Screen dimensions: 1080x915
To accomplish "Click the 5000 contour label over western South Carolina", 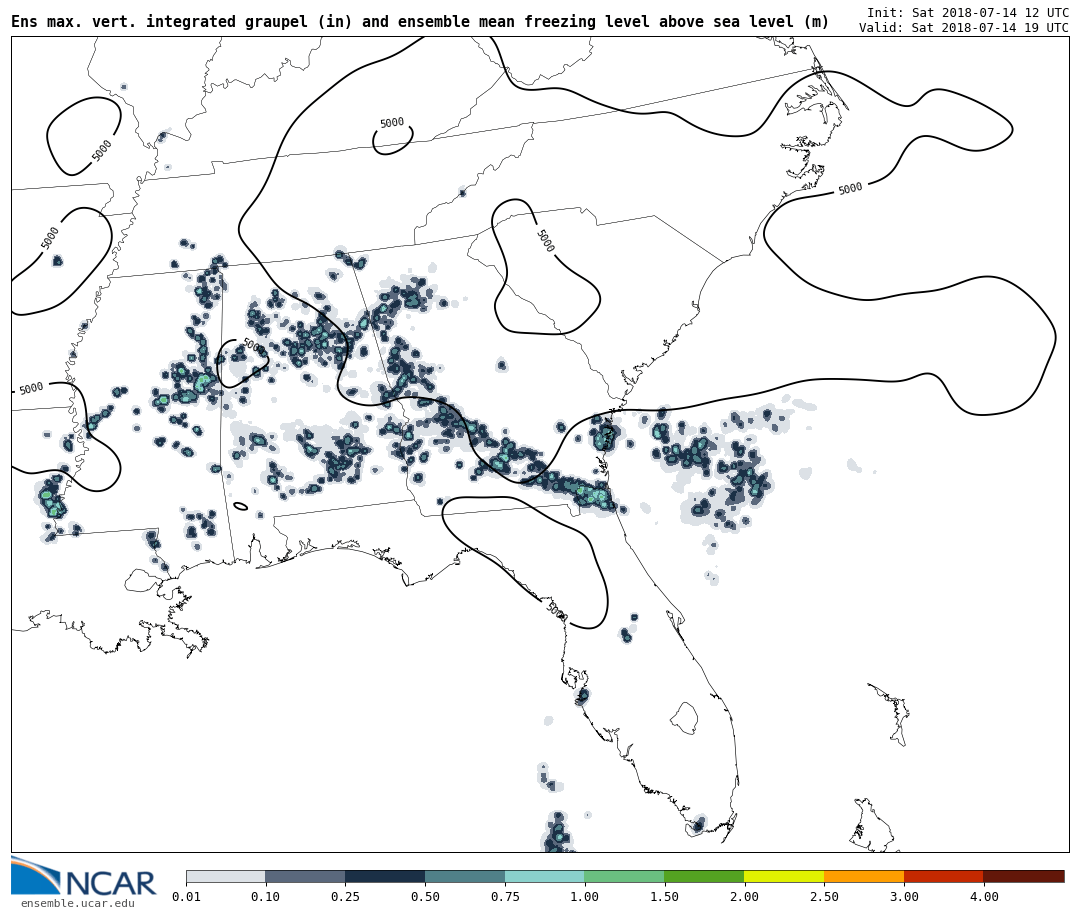I will [x=545, y=240].
